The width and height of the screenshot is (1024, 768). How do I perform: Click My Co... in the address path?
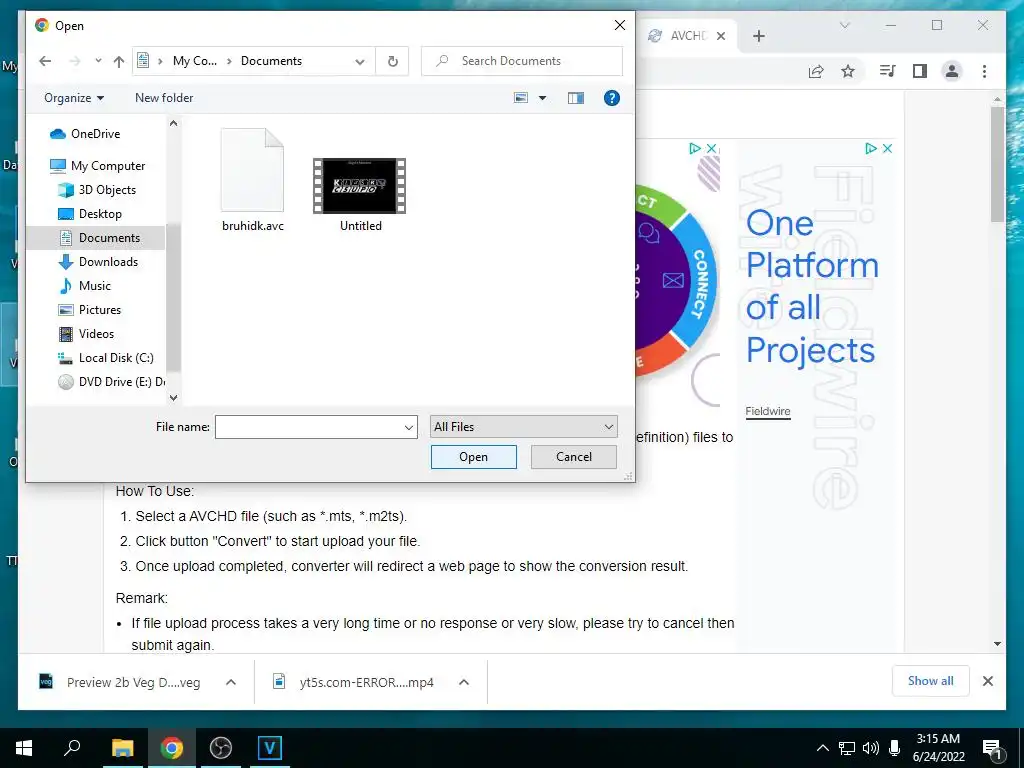tap(195, 61)
